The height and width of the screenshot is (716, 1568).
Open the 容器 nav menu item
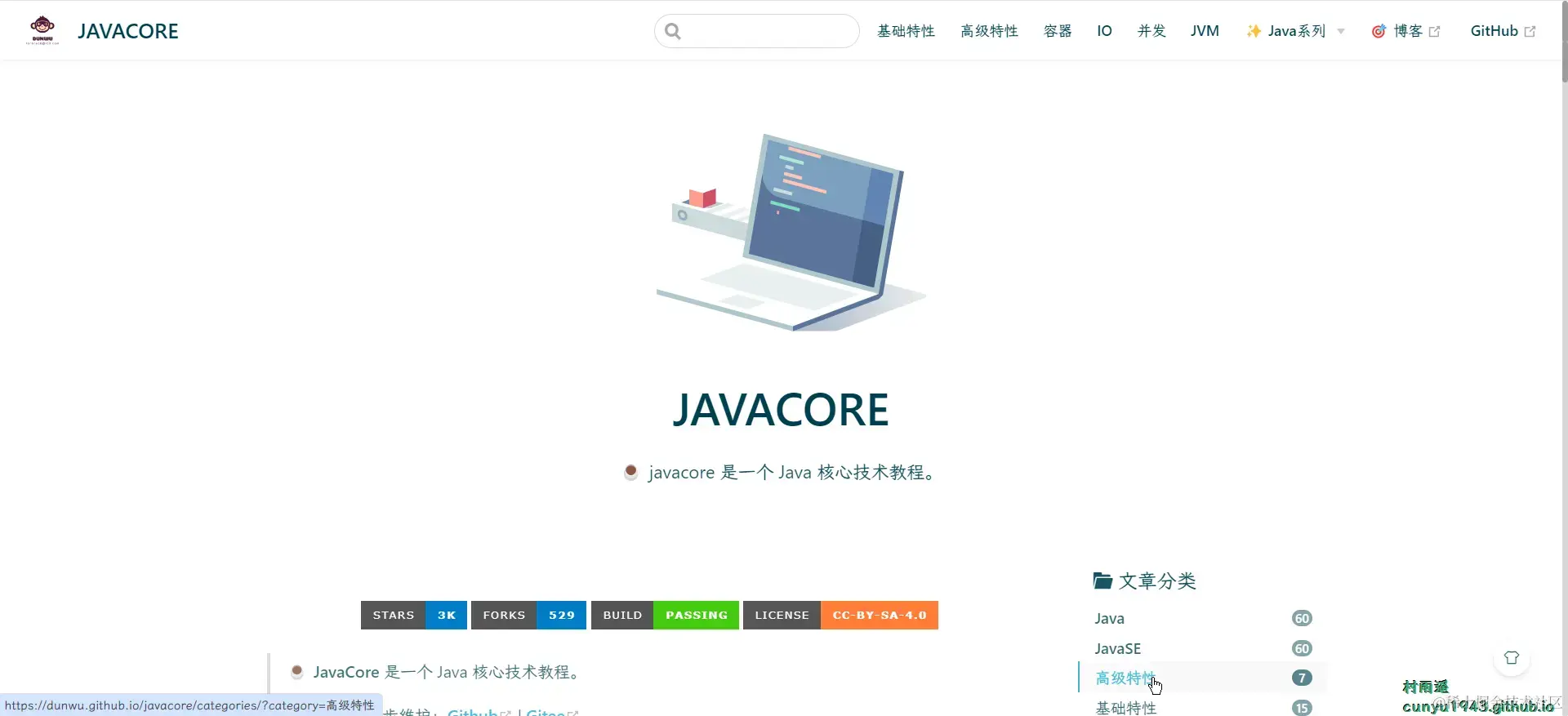1058,31
